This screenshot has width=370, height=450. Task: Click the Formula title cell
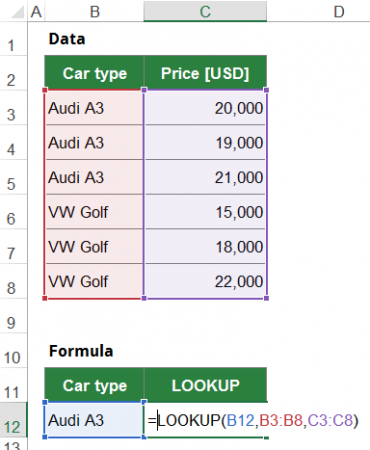click(81, 351)
